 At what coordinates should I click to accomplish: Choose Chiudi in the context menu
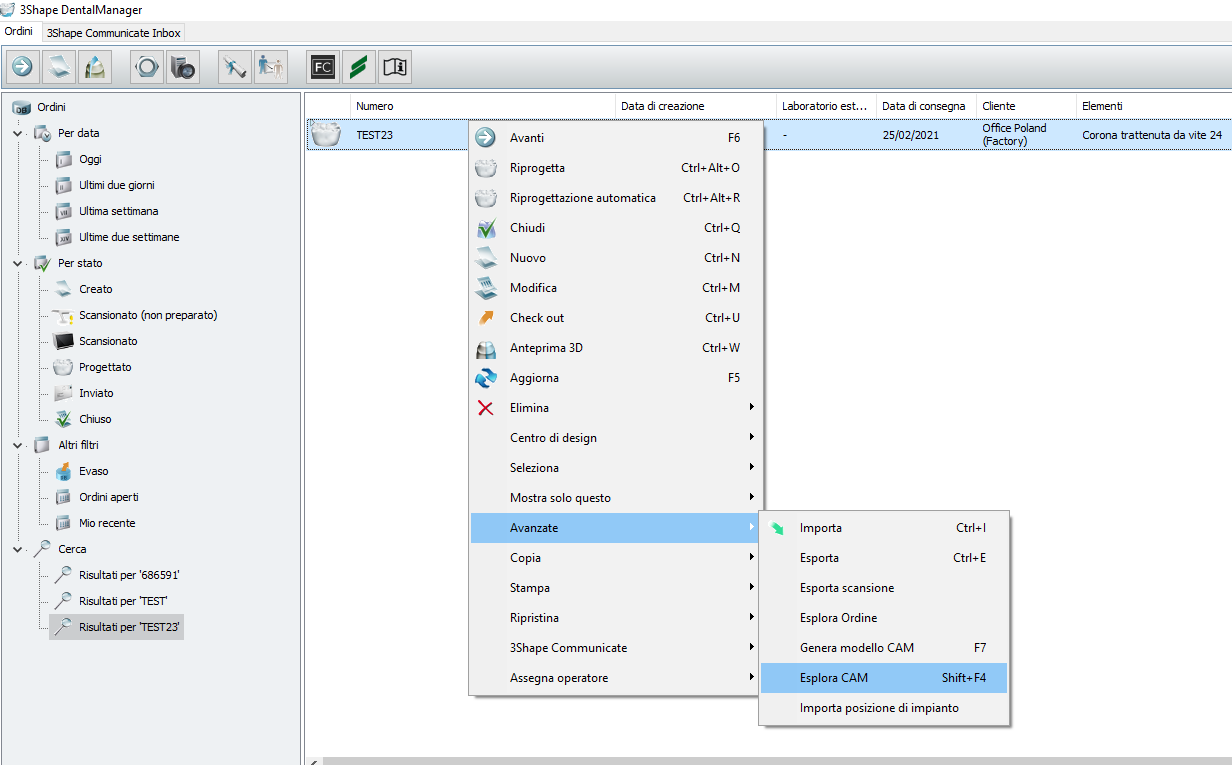(x=616, y=228)
